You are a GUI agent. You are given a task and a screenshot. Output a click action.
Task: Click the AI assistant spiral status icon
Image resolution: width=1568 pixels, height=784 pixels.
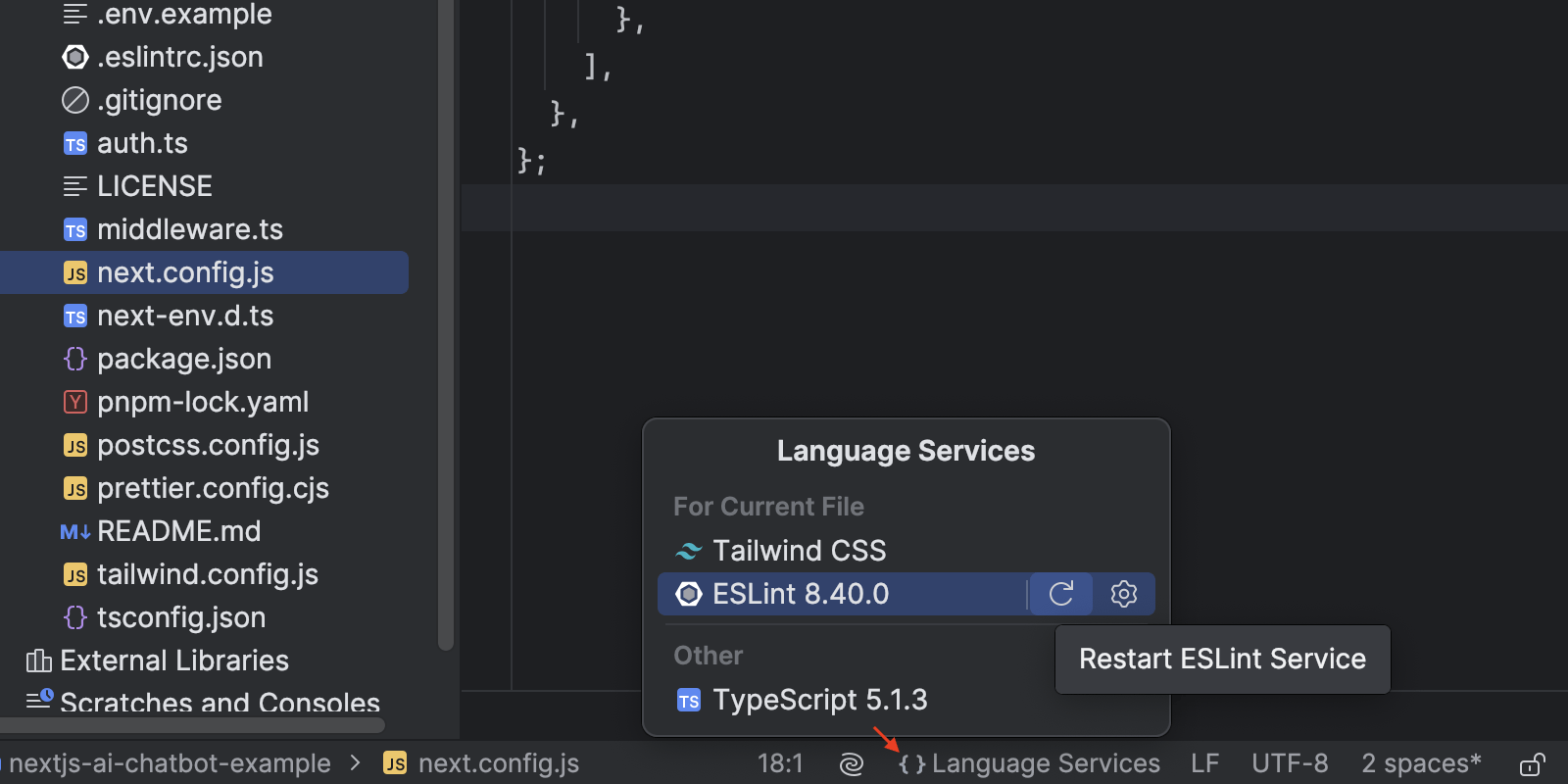coord(852,763)
